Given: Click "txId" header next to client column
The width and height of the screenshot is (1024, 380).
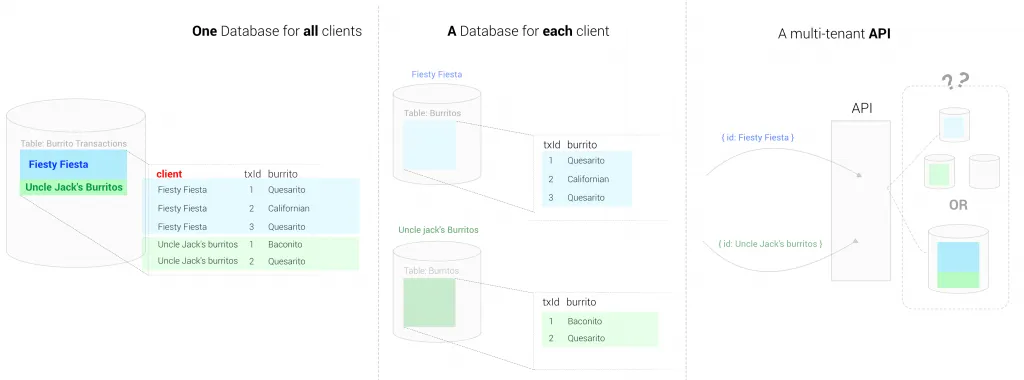Looking at the screenshot, I should [252, 174].
